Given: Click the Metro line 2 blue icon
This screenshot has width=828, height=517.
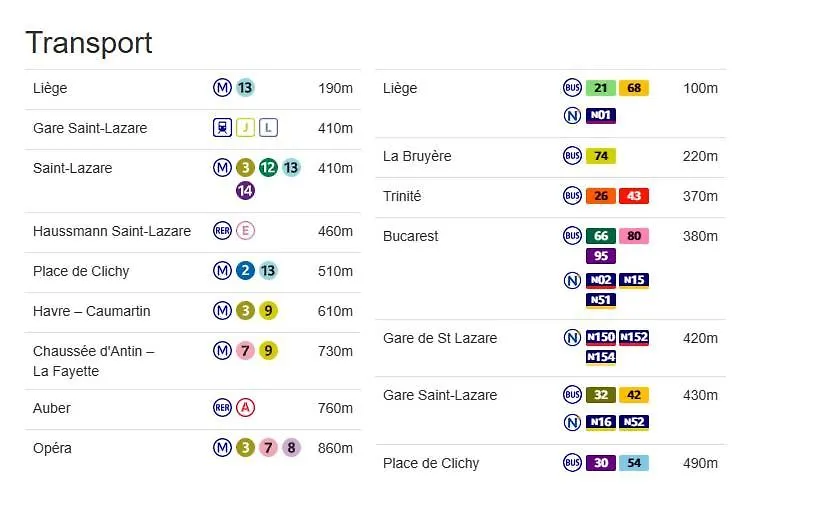Looking at the screenshot, I should tap(245, 271).
